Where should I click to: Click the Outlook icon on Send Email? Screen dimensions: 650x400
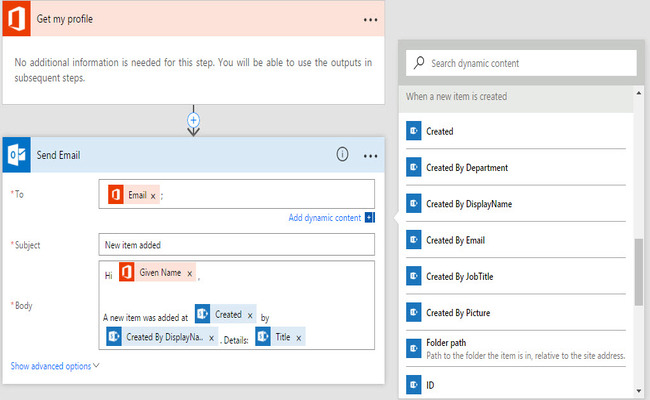point(18,155)
